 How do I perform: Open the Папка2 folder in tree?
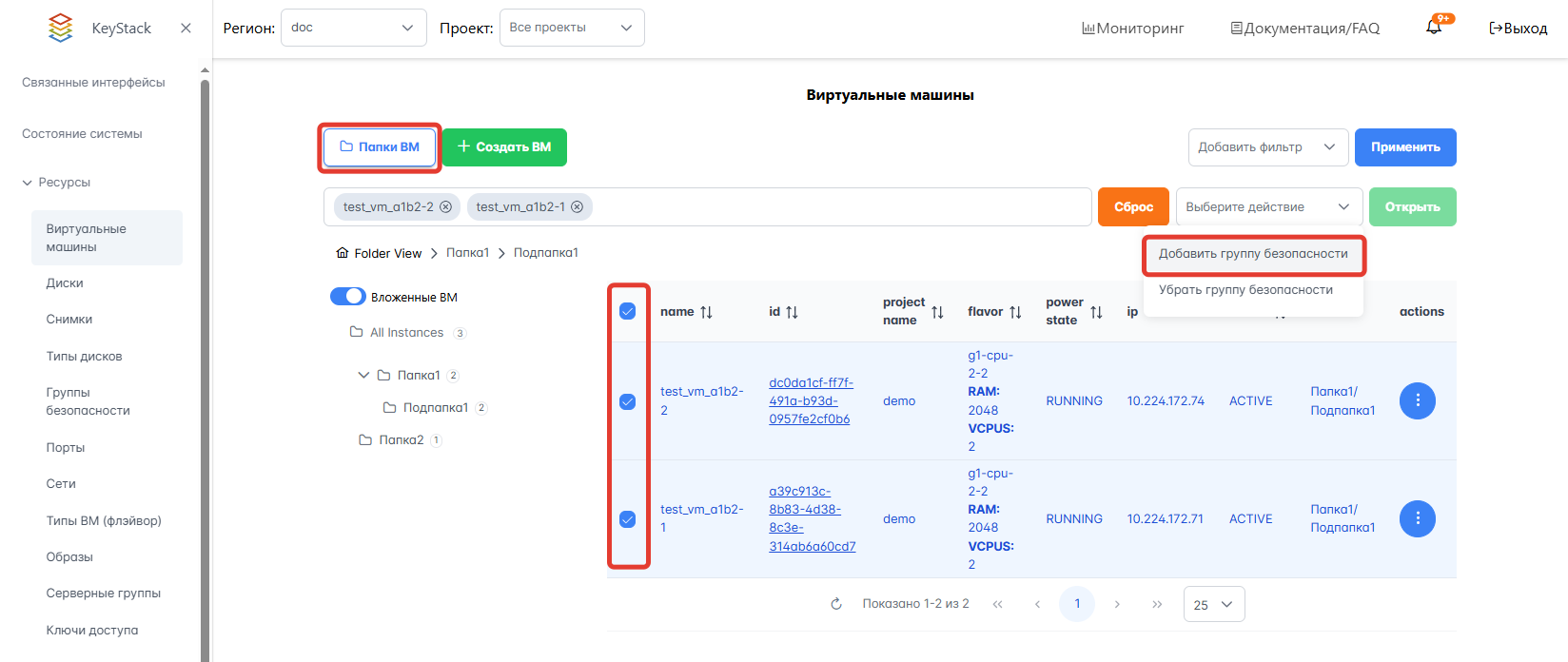click(x=401, y=440)
